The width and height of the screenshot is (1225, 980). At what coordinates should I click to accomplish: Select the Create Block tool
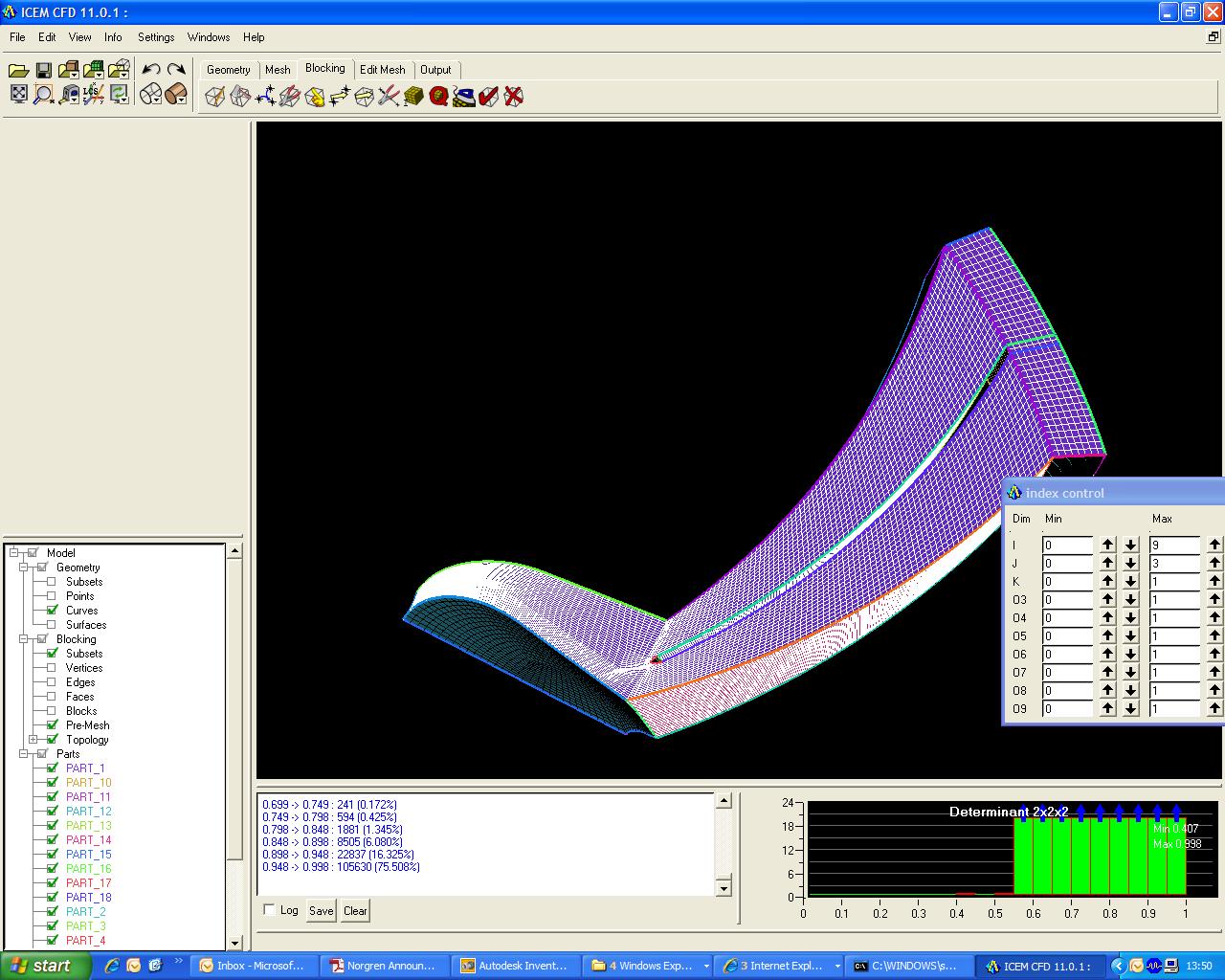(x=215, y=97)
